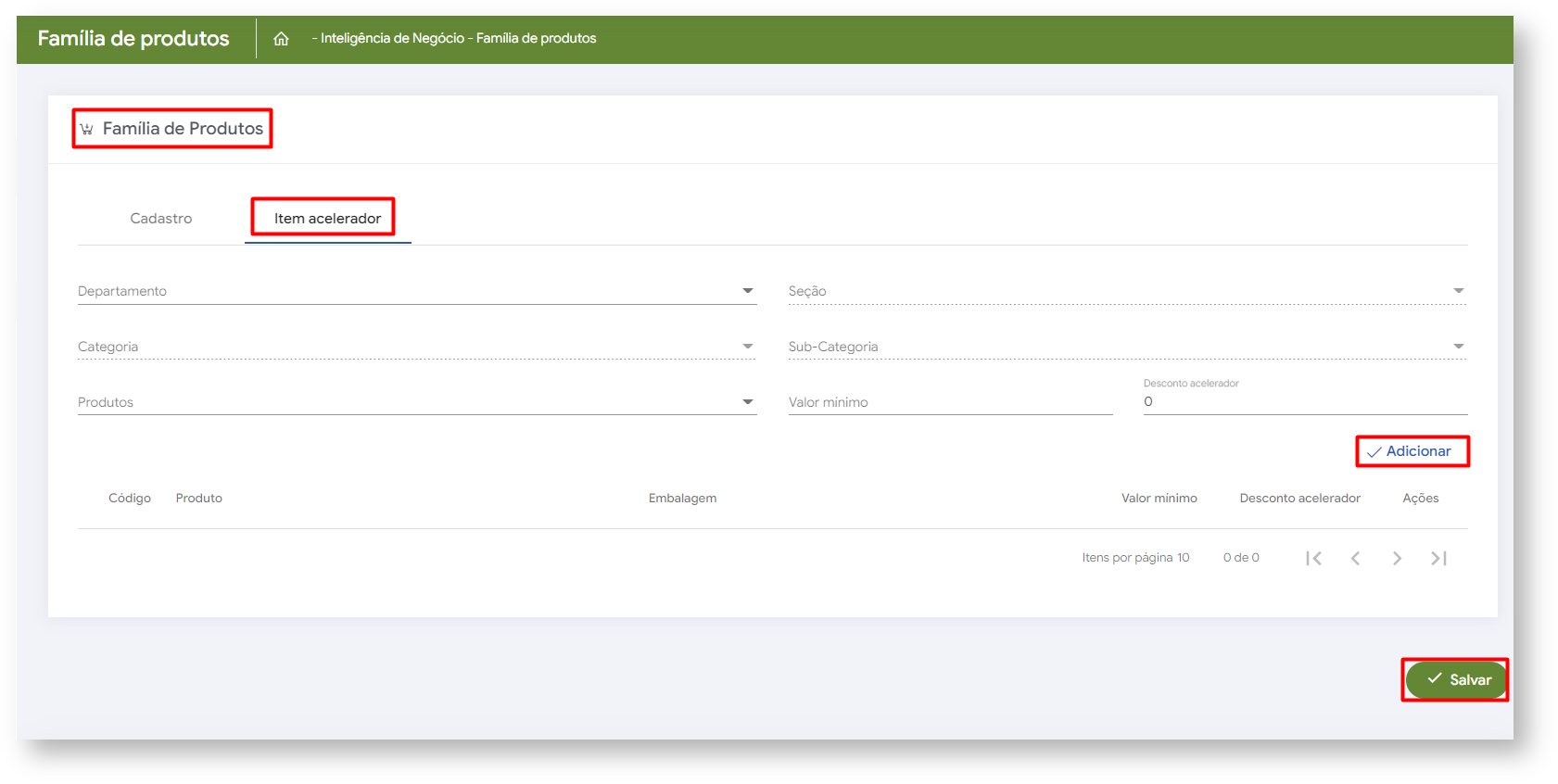
Task: Click the Inteligência de Negócio breadcrumb
Action: (393, 39)
